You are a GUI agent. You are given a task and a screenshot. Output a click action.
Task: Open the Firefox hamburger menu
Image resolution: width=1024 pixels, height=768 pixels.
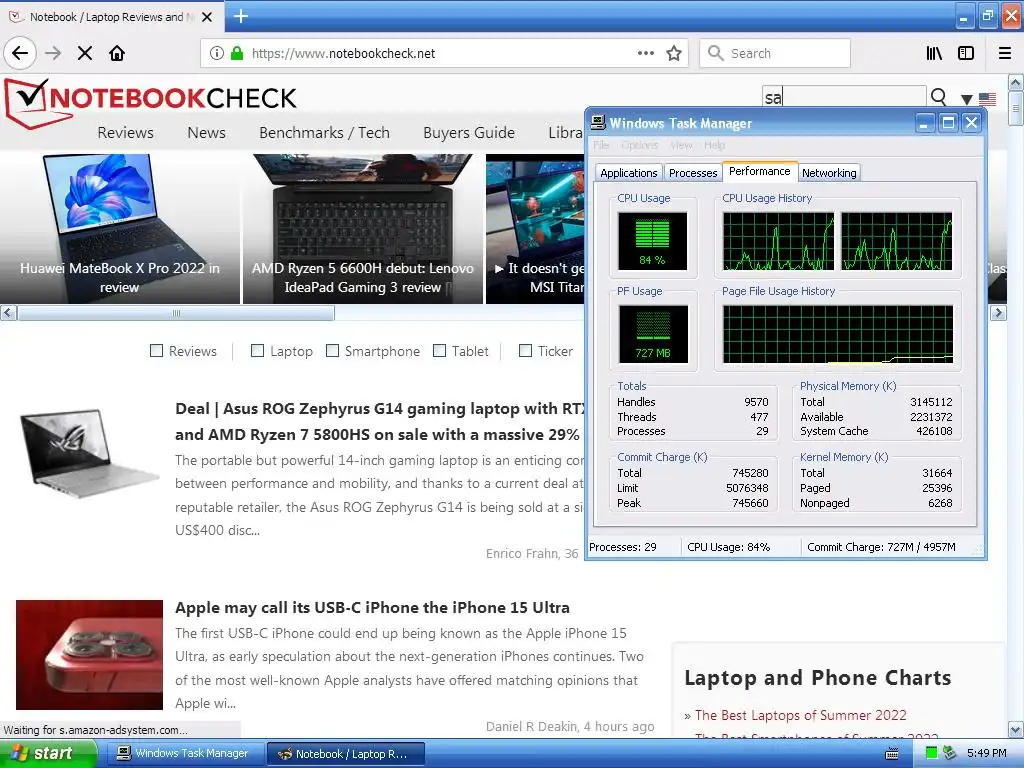[x=1004, y=53]
